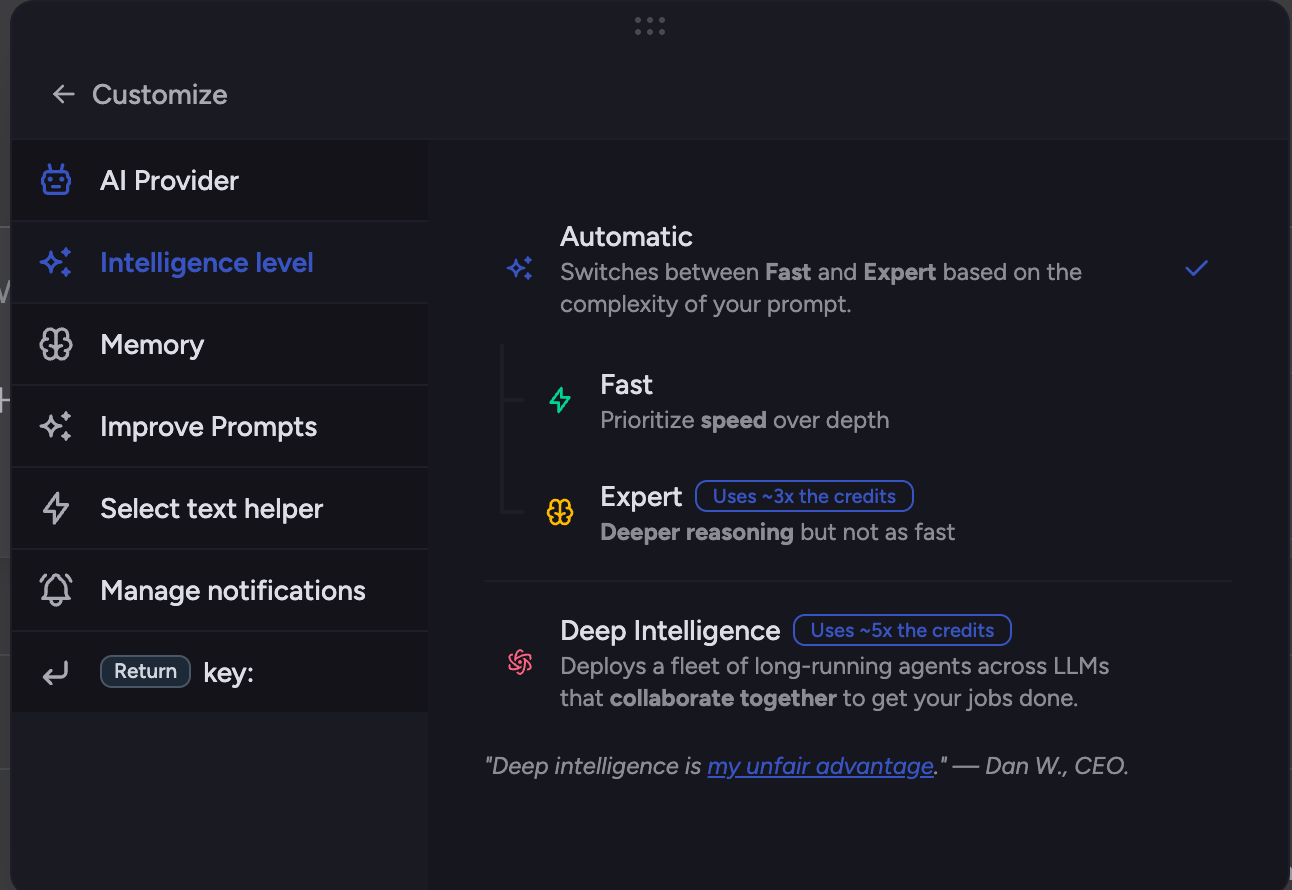Click the lightning icon for Select text helper
The width and height of the screenshot is (1292, 890).
tap(56, 508)
